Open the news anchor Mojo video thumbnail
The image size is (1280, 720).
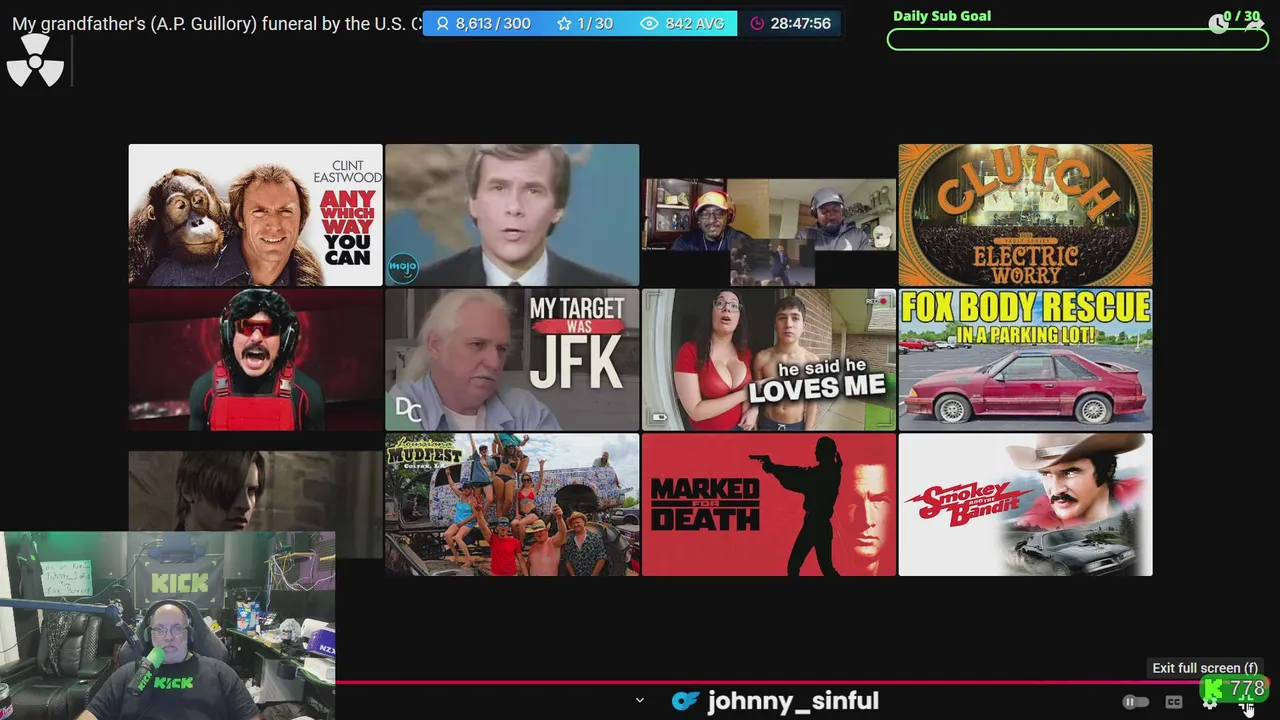pyautogui.click(x=512, y=215)
